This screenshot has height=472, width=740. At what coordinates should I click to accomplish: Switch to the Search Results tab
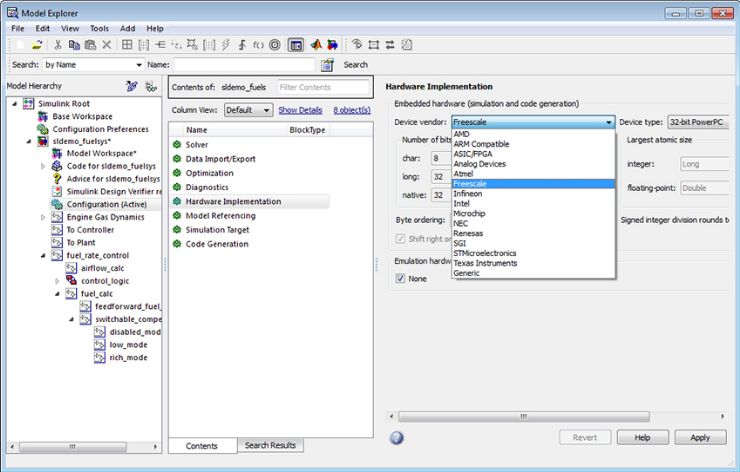click(270, 445)
